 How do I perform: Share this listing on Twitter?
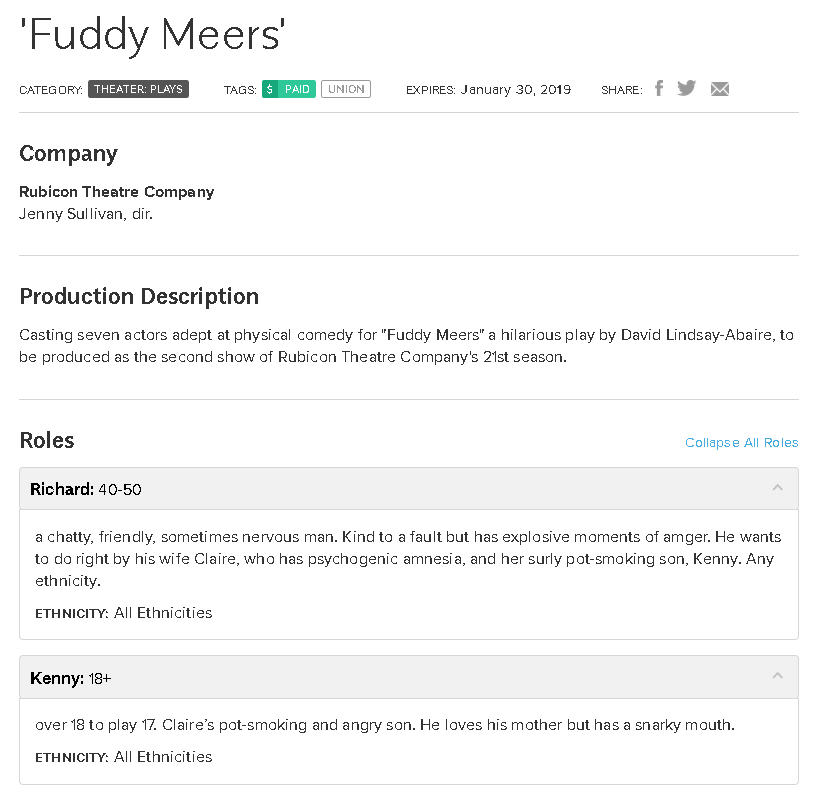click(x=686, y=88)
